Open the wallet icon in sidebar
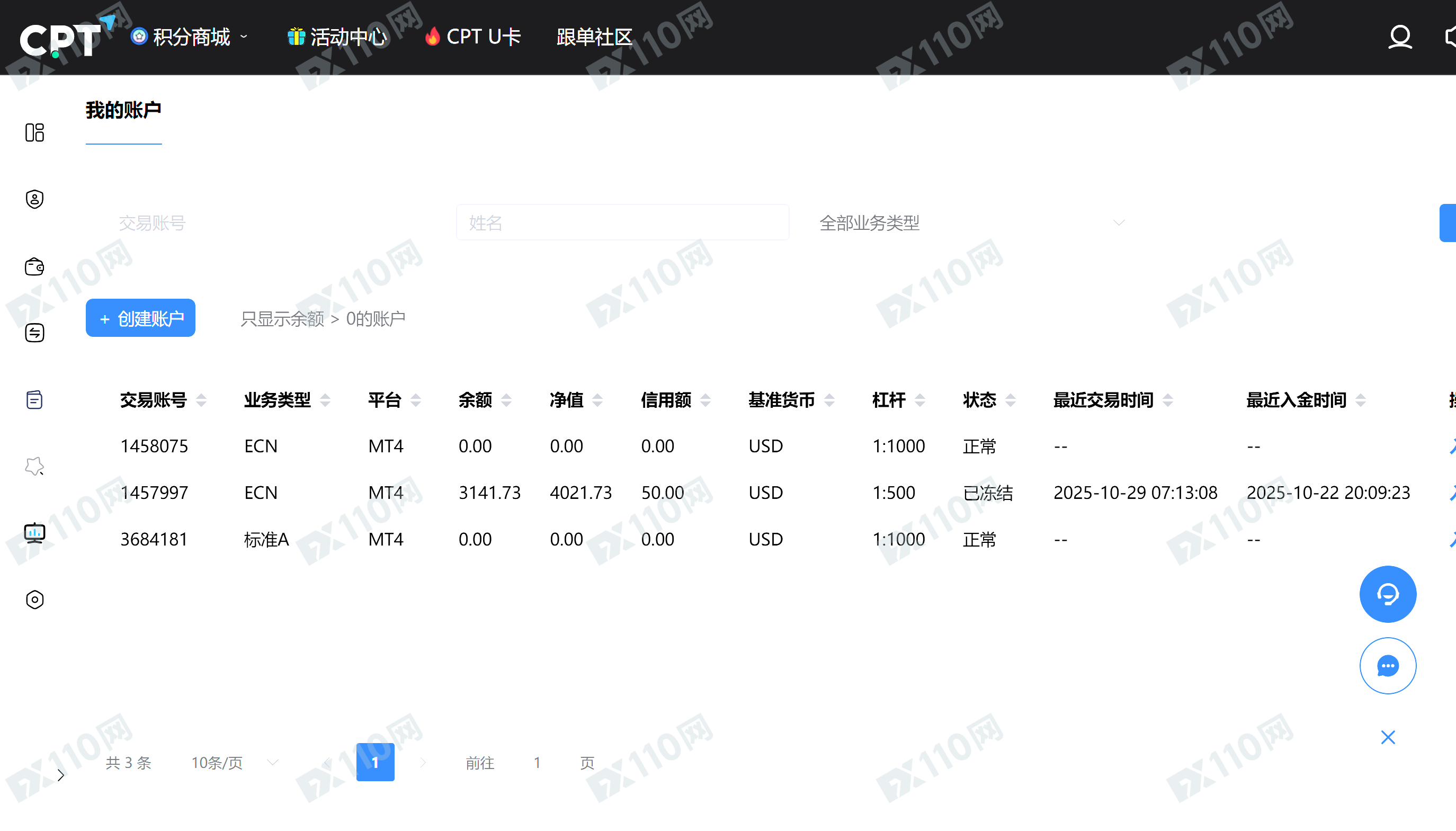Image resolution: width=1456 pixels, height=831 pixels. pyautogui.click(x=34, y=266)
